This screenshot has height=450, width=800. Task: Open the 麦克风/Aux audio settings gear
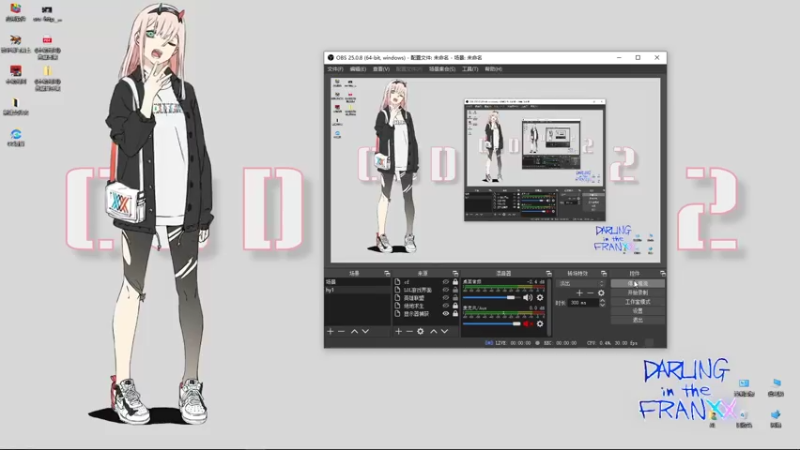pos(540,323)
